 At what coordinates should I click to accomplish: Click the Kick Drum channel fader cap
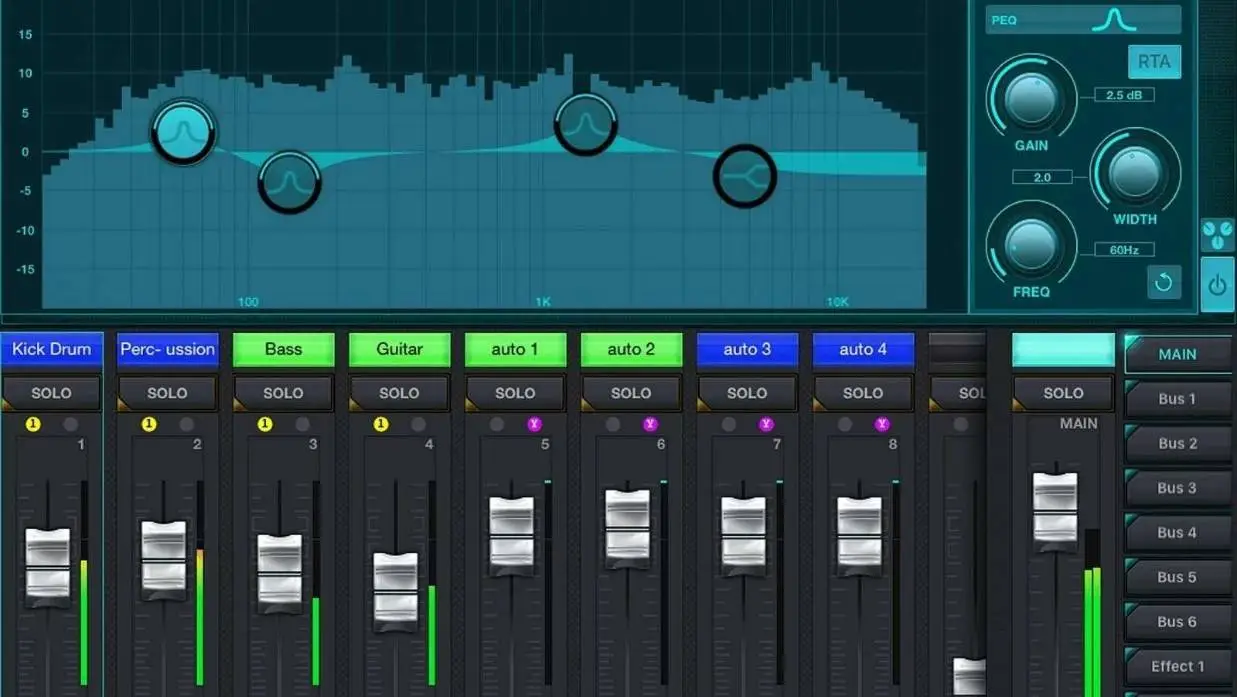click(47, 566)
